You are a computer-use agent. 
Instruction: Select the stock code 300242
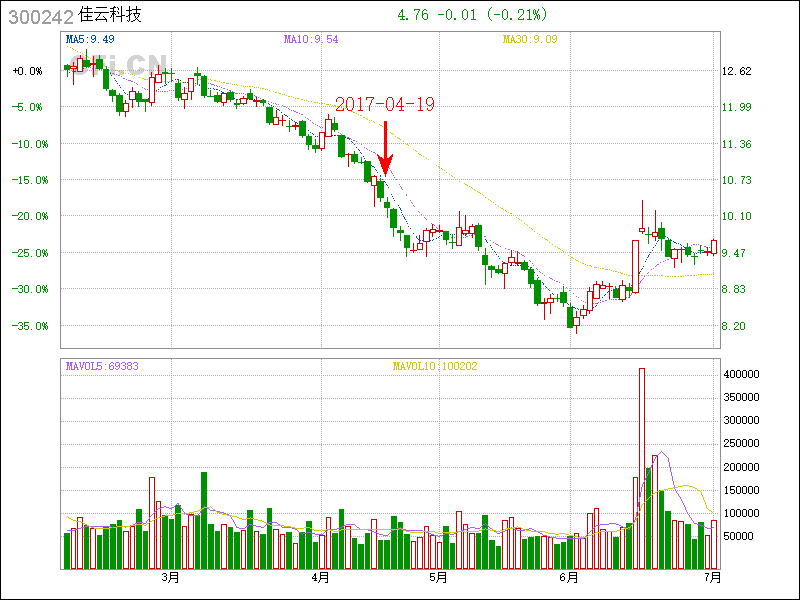point(39,15)
